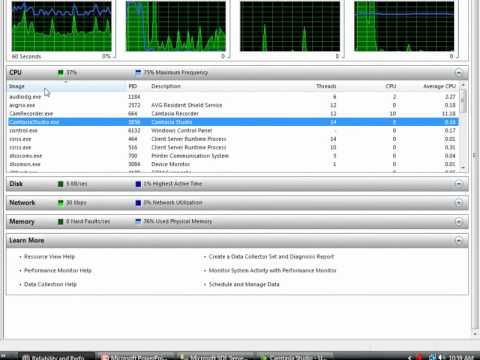Select the Device Monitor process row

[x=233, y=164]
